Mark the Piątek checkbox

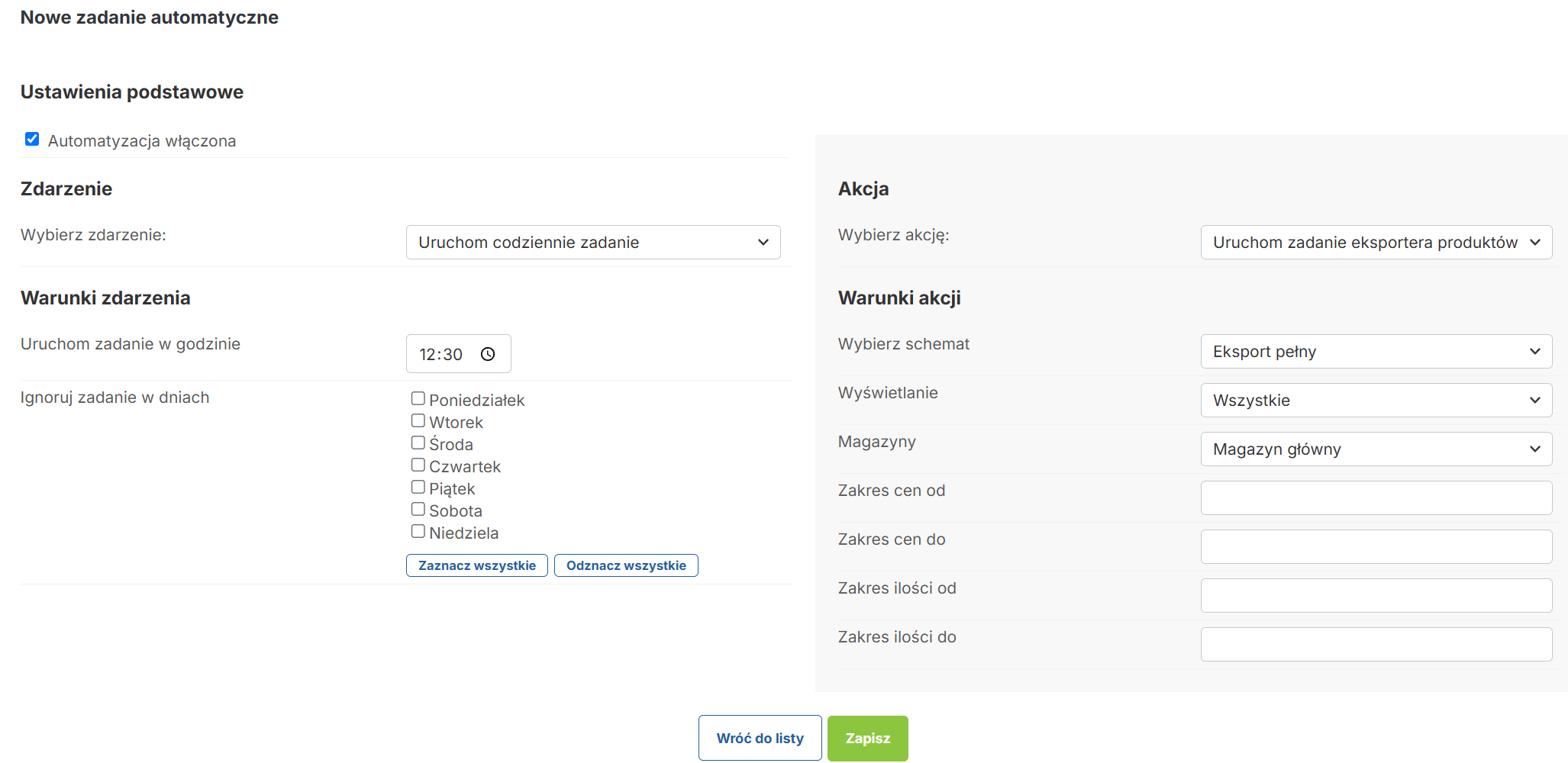[418, 487]
